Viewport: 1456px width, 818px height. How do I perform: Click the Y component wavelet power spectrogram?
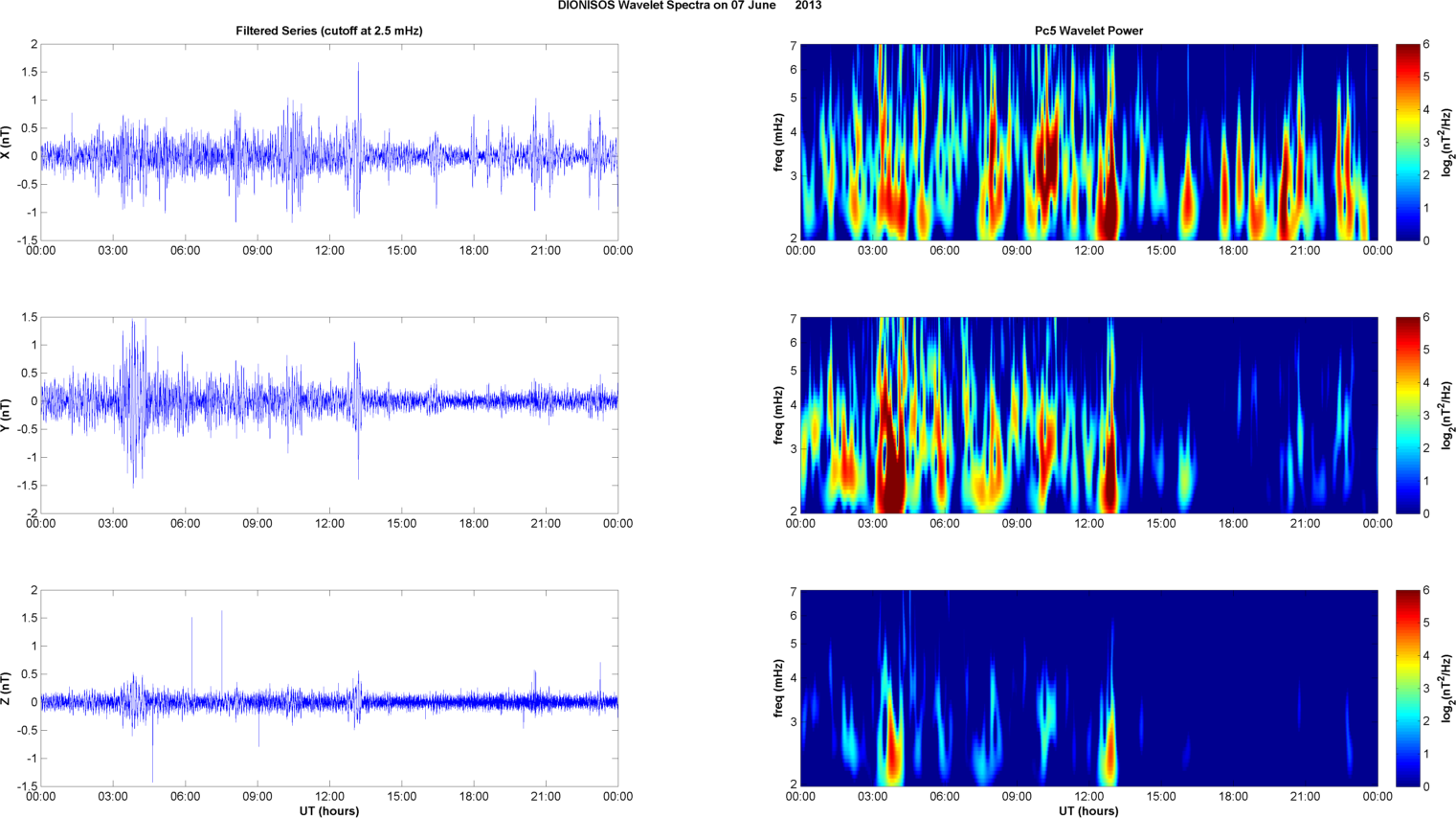click(x=1088, y=415)
